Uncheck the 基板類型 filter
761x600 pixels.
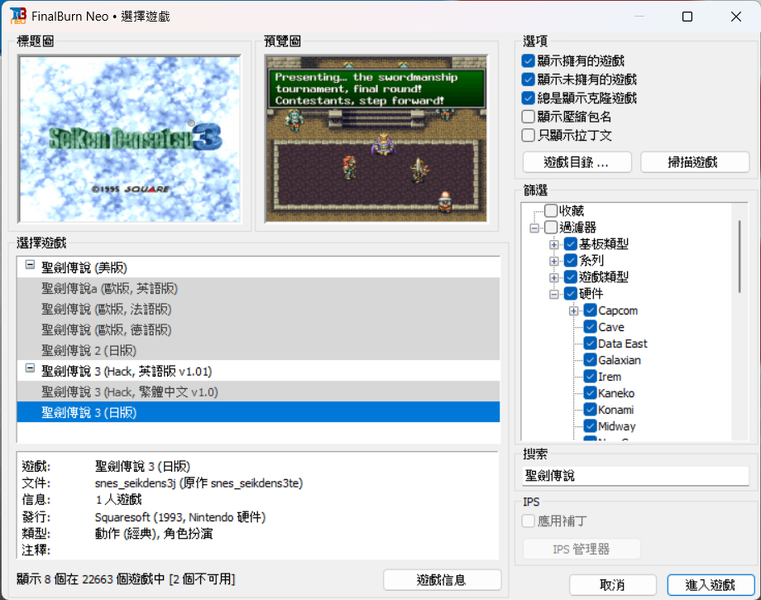pyautogui.click(x=571, y=244)
